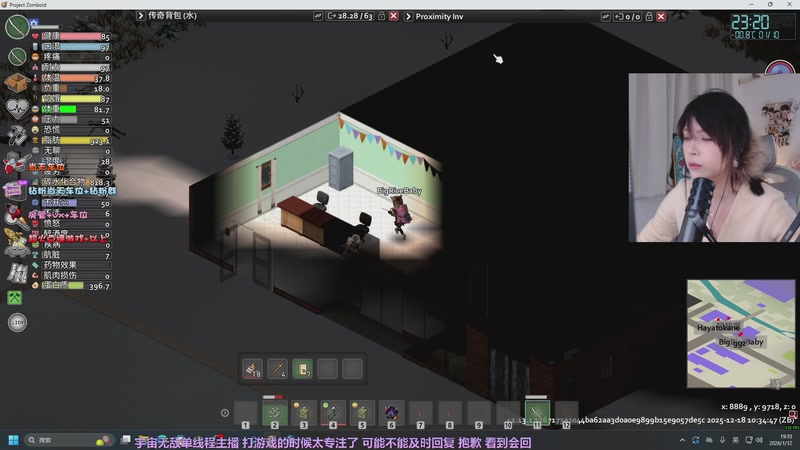Select hotbar slot 3 backpack

click(x=304, y=413)
